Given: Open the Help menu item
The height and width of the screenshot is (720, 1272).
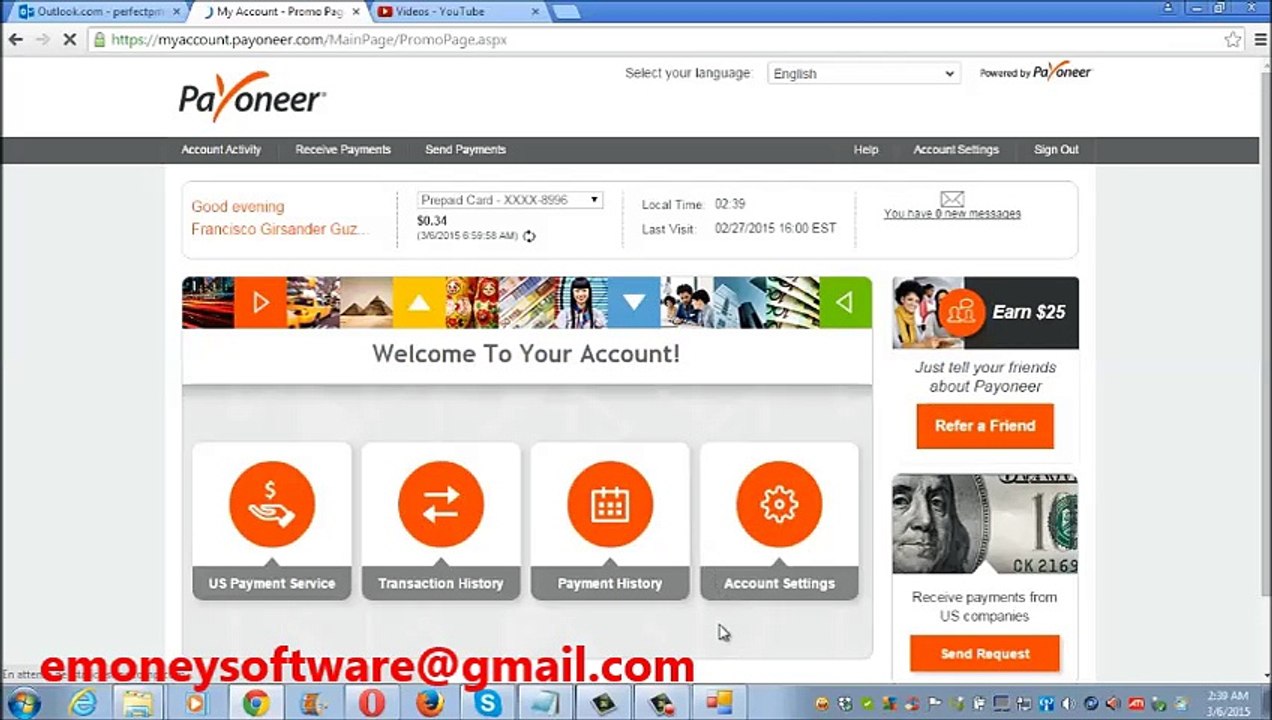Looking at the screenshot, I should click(866, 149).
